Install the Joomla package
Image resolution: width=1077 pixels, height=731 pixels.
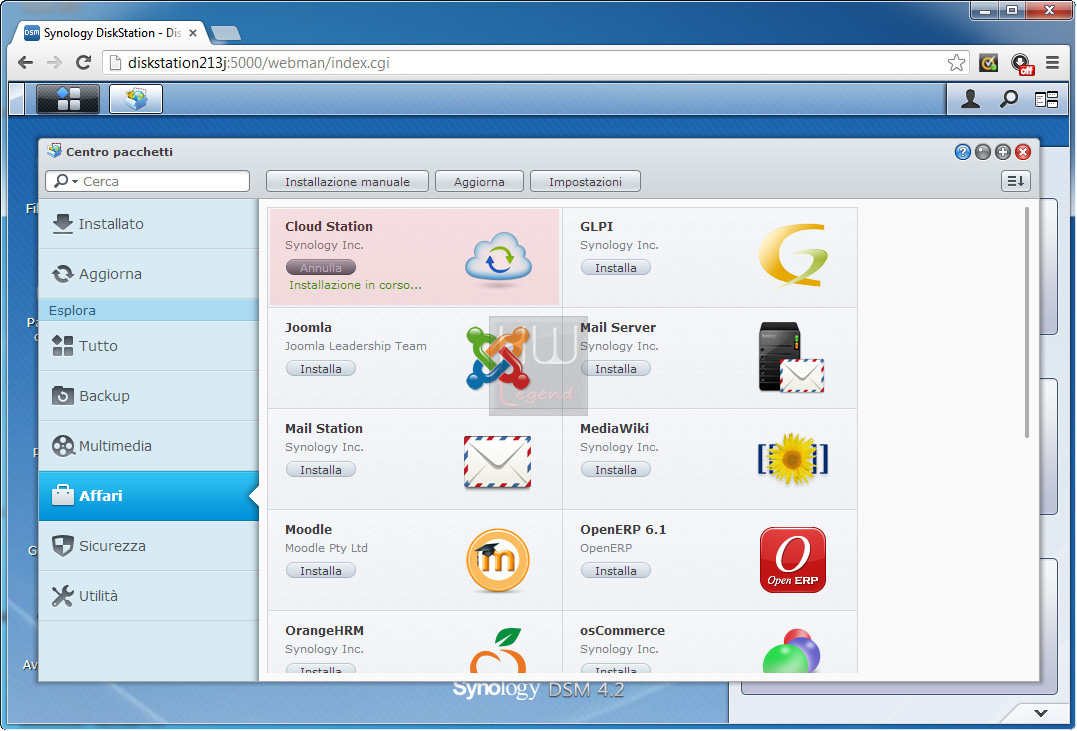[321, 368]
